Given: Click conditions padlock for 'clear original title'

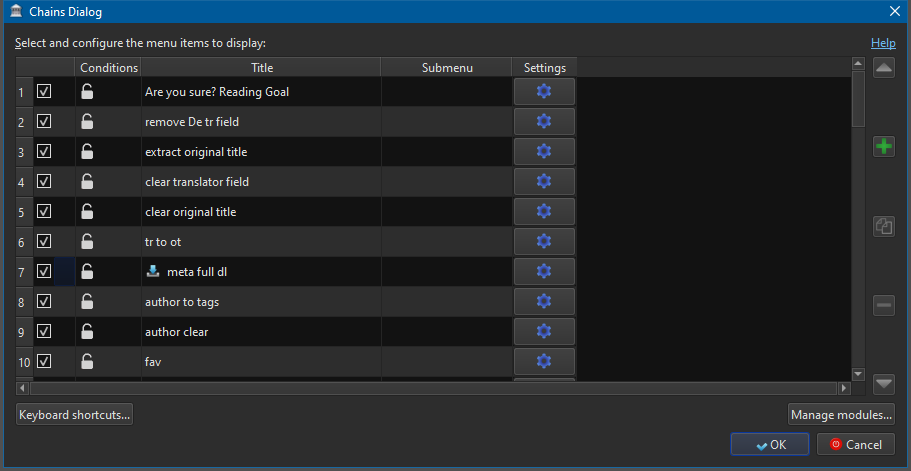Looking at the screenshot, I should point(87,211).
